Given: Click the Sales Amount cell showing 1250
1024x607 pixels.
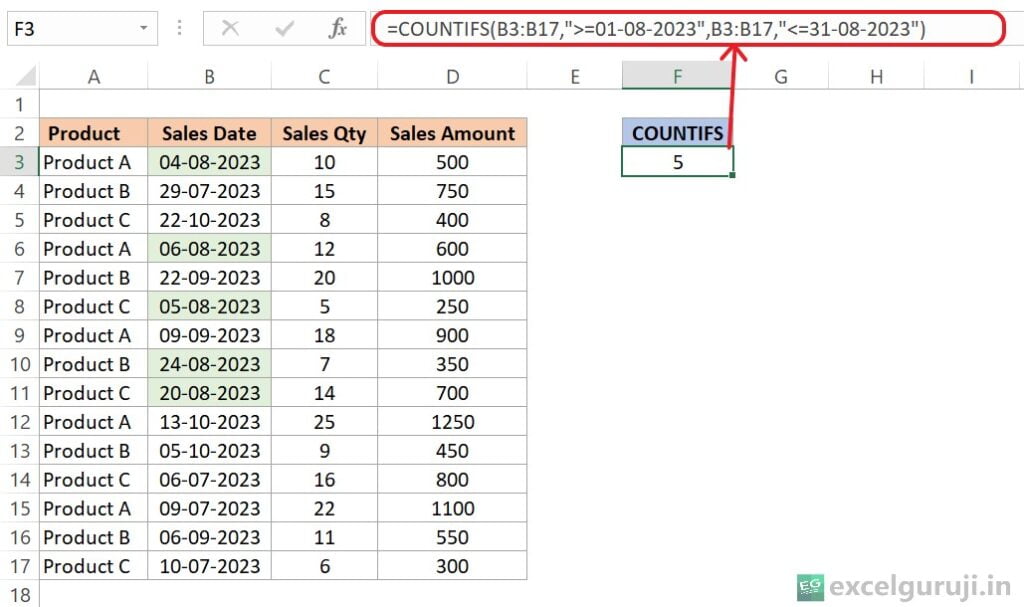Looking at the screenshot, I should 452,422.
